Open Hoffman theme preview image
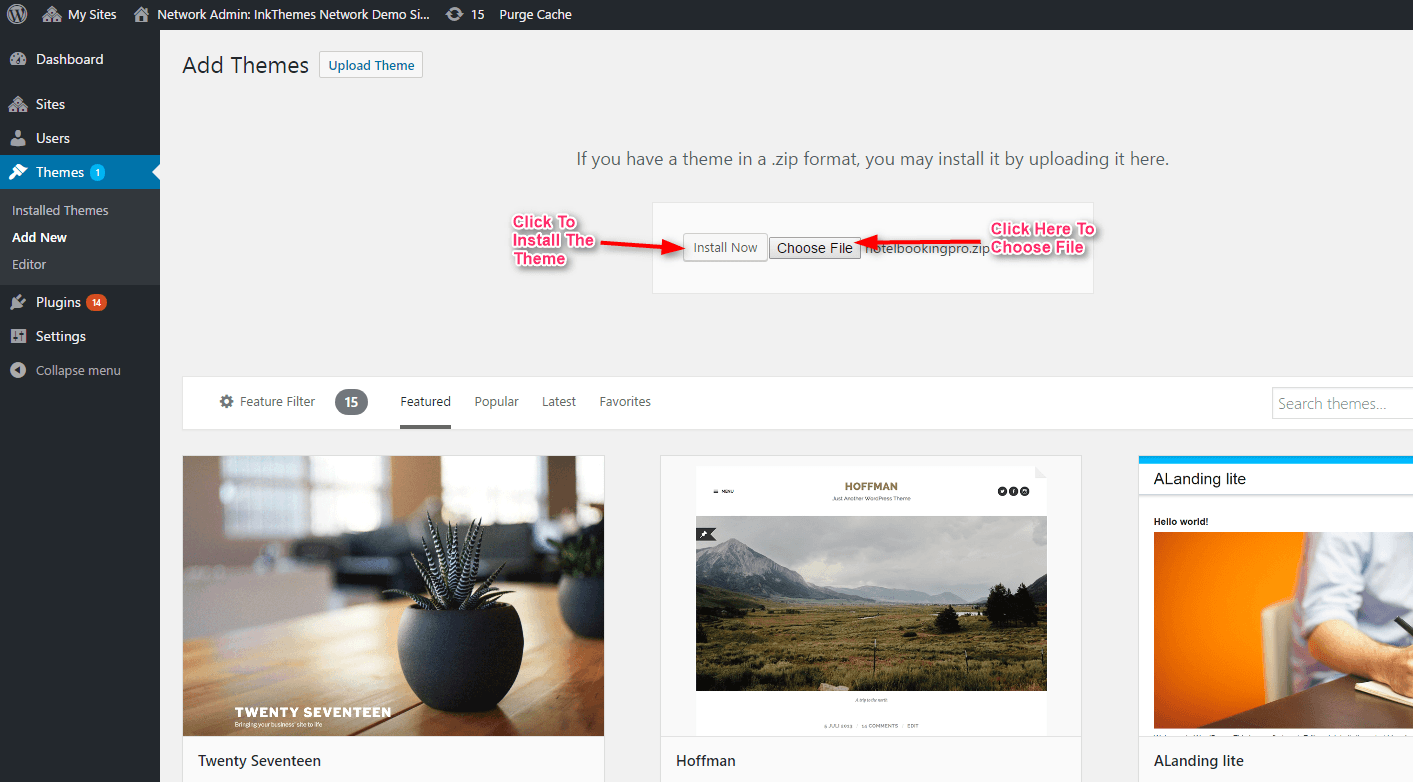The image size is (1413, 782). click(x=871, y=596)
